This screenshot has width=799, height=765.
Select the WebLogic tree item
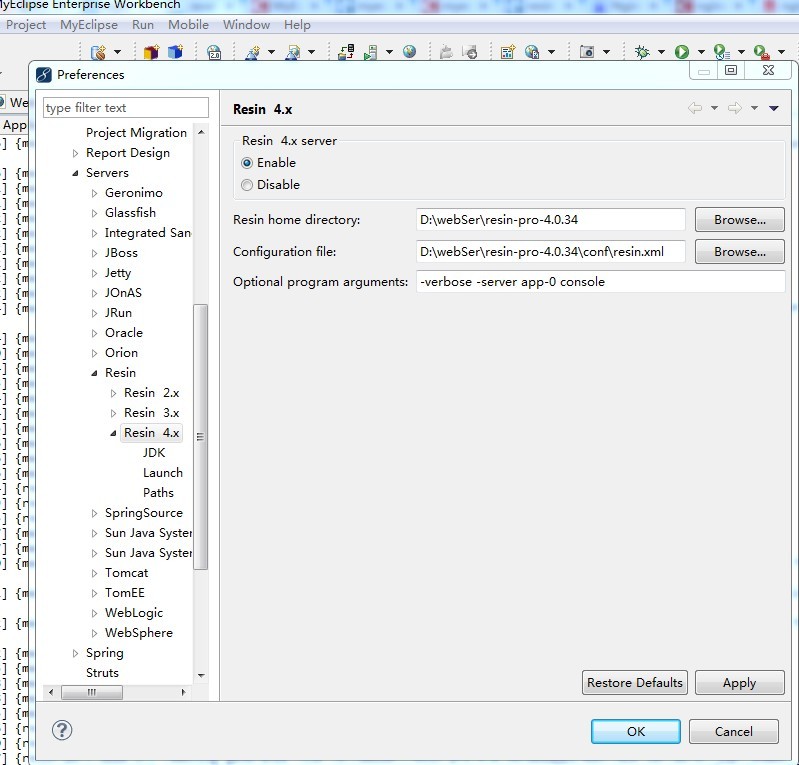134,613
